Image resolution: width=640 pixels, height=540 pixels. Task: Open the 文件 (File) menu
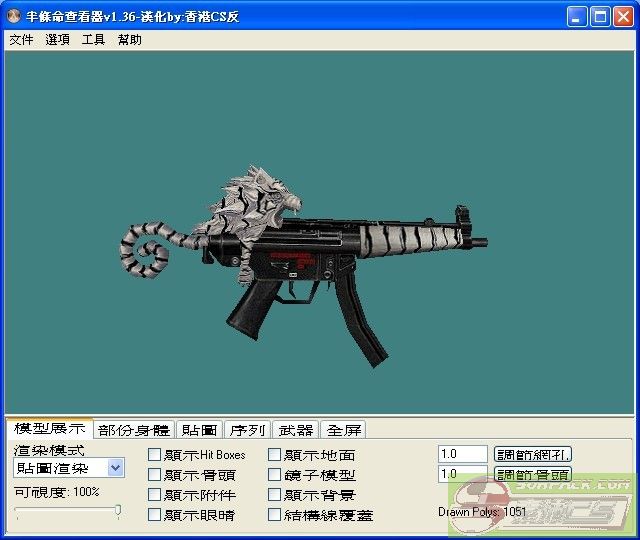click(x=21, y=40)
